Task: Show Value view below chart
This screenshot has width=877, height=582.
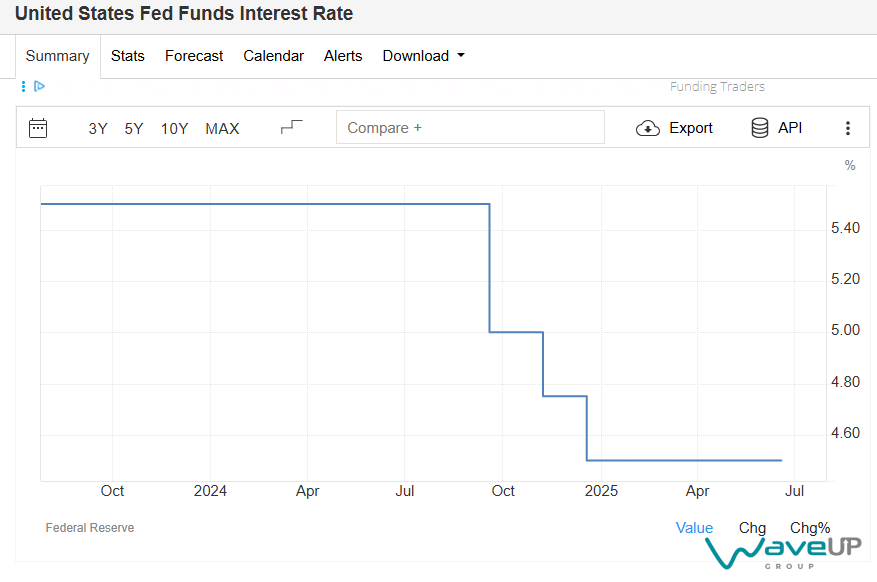Action: pyautogui.click(x=694, y=528)
